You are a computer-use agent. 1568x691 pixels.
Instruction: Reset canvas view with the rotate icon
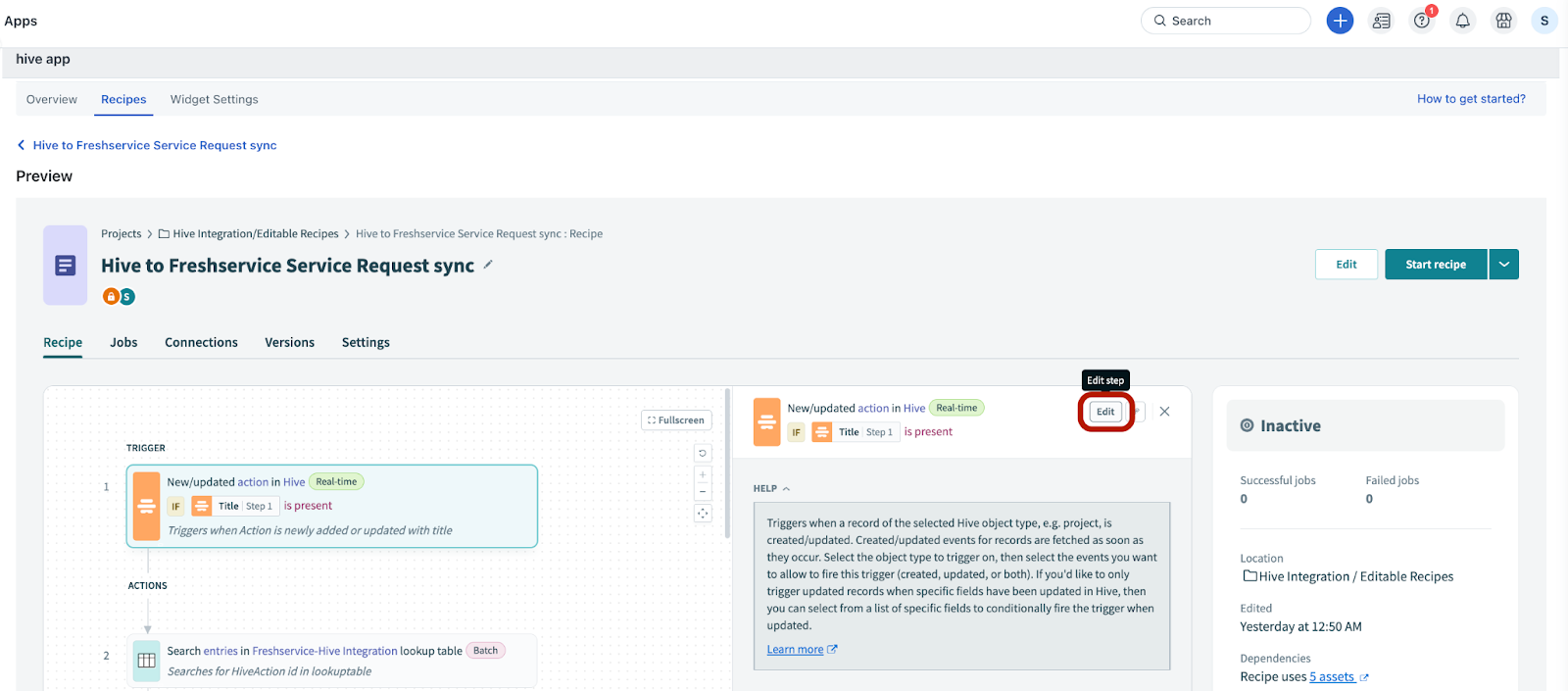(703, 454)
